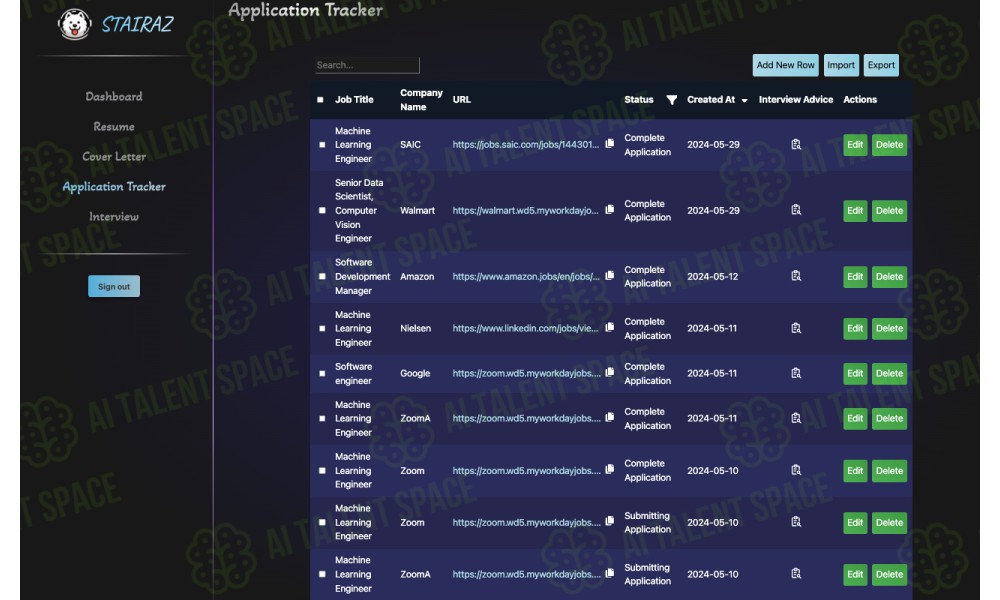Click the 'Software Development Manager' job title
This screenshot has width=1000, height=600.
tap(362, 277)
